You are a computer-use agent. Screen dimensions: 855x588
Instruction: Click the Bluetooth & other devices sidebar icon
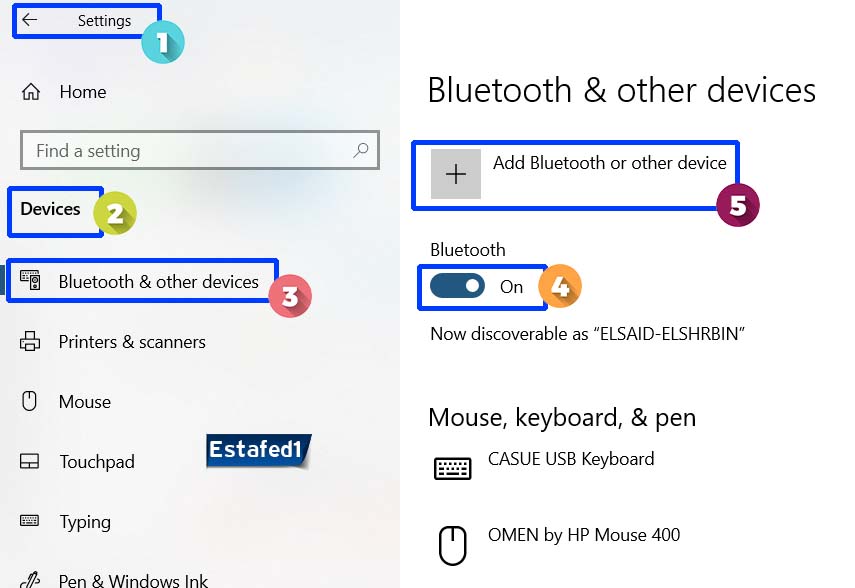point(30,281)
